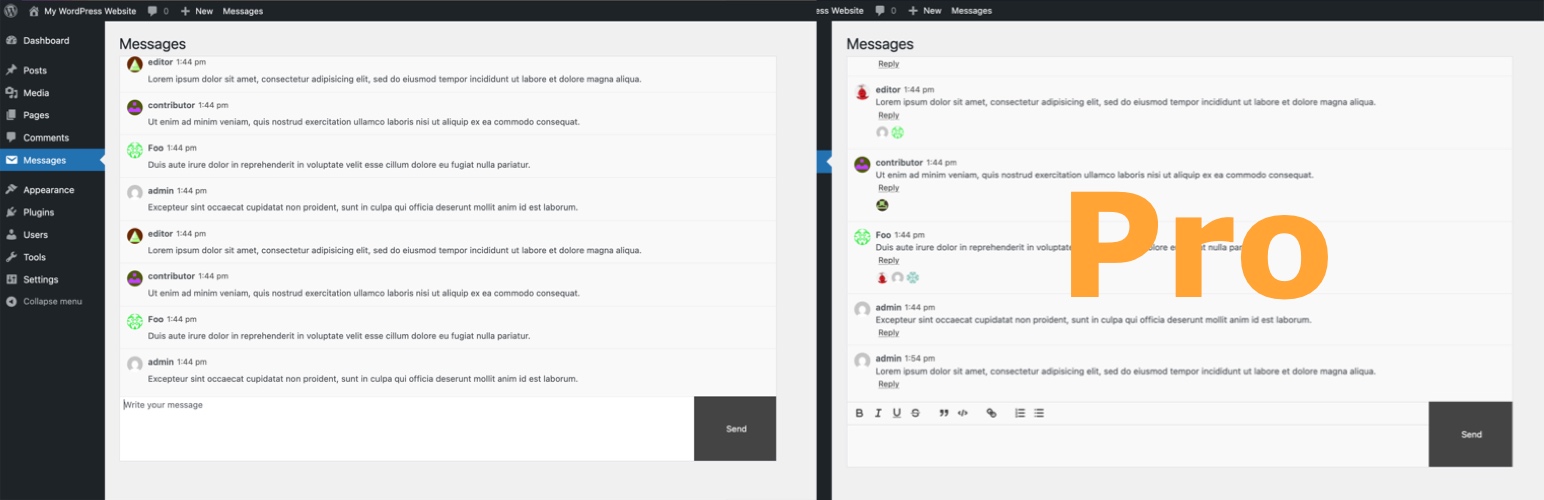1544x500 pixels.
Task: Click Send in the right Pro panel
Action: pyautogui.click(x=1471, y=434)
